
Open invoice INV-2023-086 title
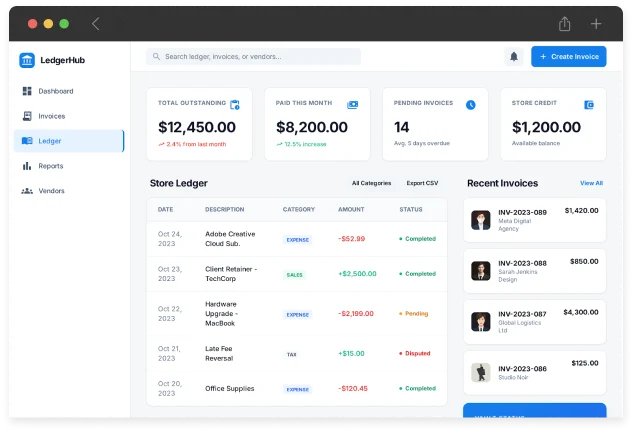tap(522, 369)
